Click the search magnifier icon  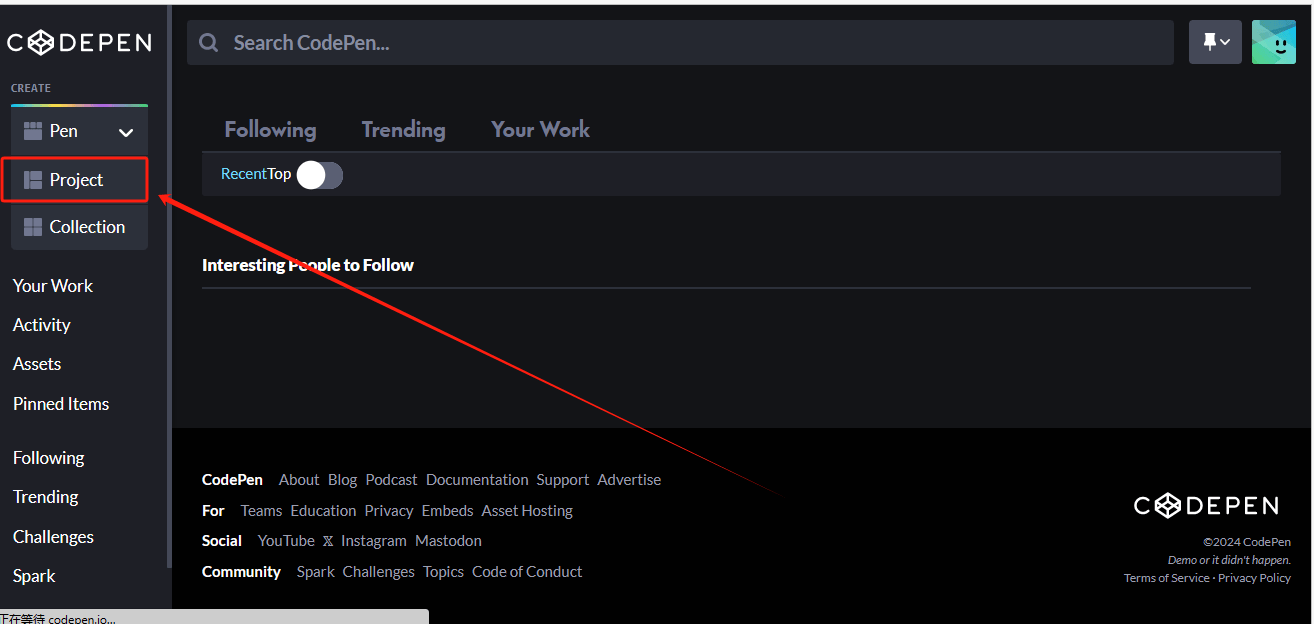click(x=208, y=42)
